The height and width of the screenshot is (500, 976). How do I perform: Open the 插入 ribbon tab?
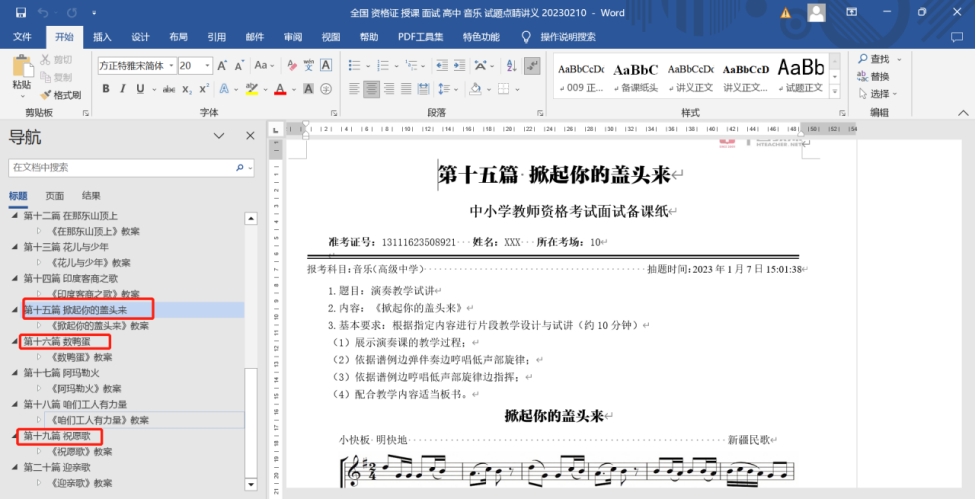(102, 37)
